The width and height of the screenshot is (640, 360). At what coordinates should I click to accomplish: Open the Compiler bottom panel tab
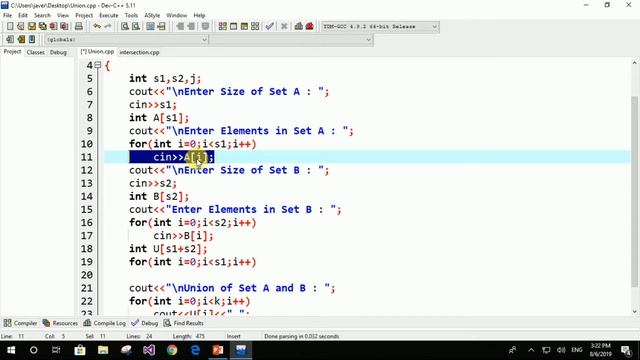coord(20,323)
